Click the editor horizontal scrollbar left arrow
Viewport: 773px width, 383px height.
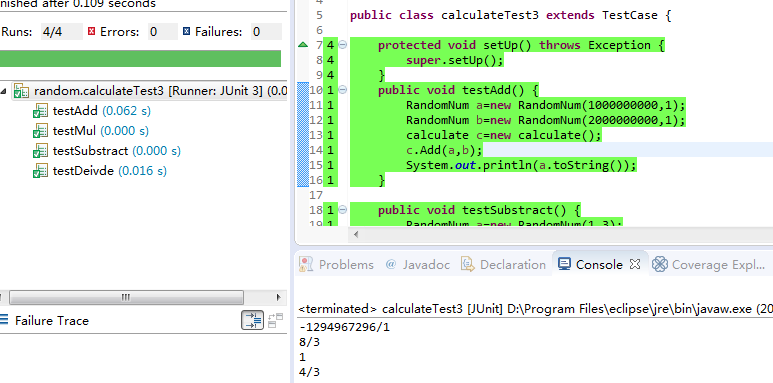click(355, 235)
